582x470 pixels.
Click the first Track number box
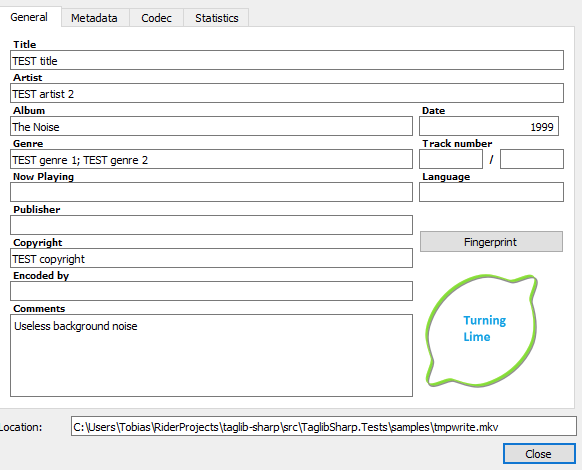click(x=451, y=159)
